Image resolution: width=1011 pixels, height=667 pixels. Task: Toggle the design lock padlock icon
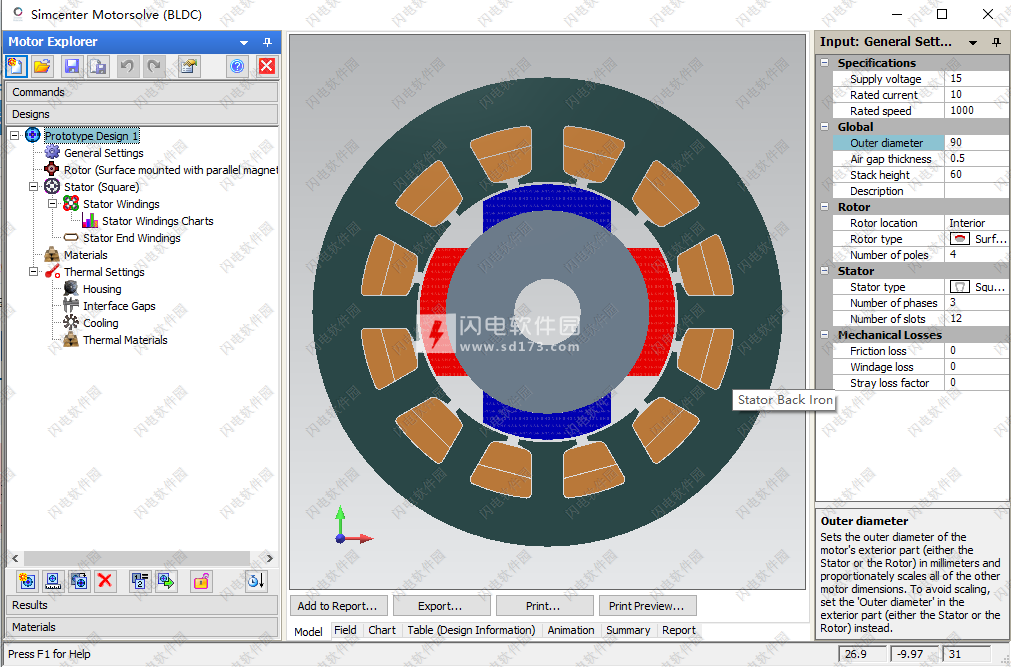(x=201, y=581)
